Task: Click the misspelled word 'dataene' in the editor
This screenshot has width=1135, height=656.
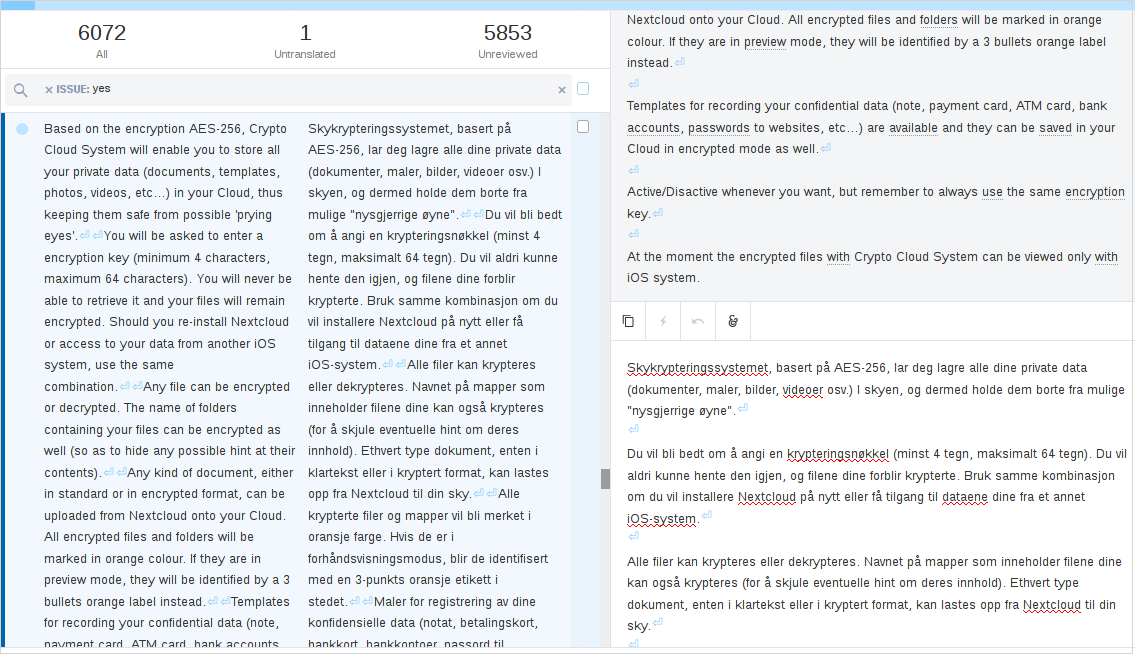Action: pyautogui.click(x=965, y=497)
